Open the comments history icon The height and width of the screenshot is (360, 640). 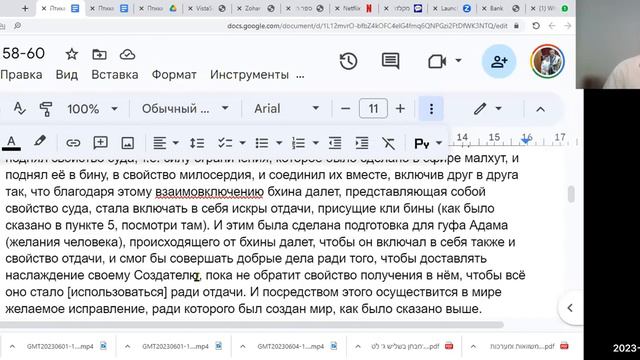[x=391, y=61]
